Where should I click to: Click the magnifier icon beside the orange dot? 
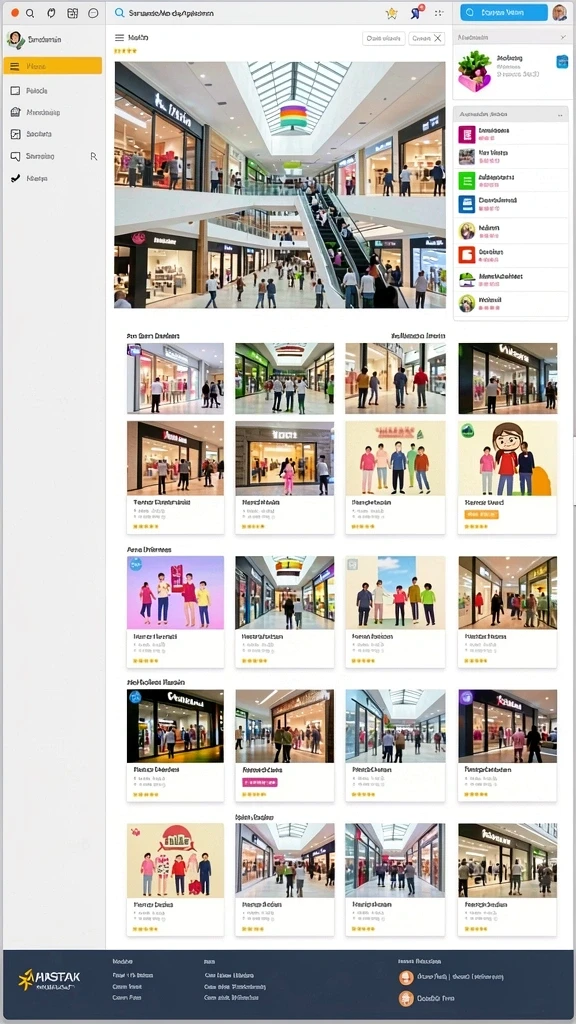pos(30,13)
